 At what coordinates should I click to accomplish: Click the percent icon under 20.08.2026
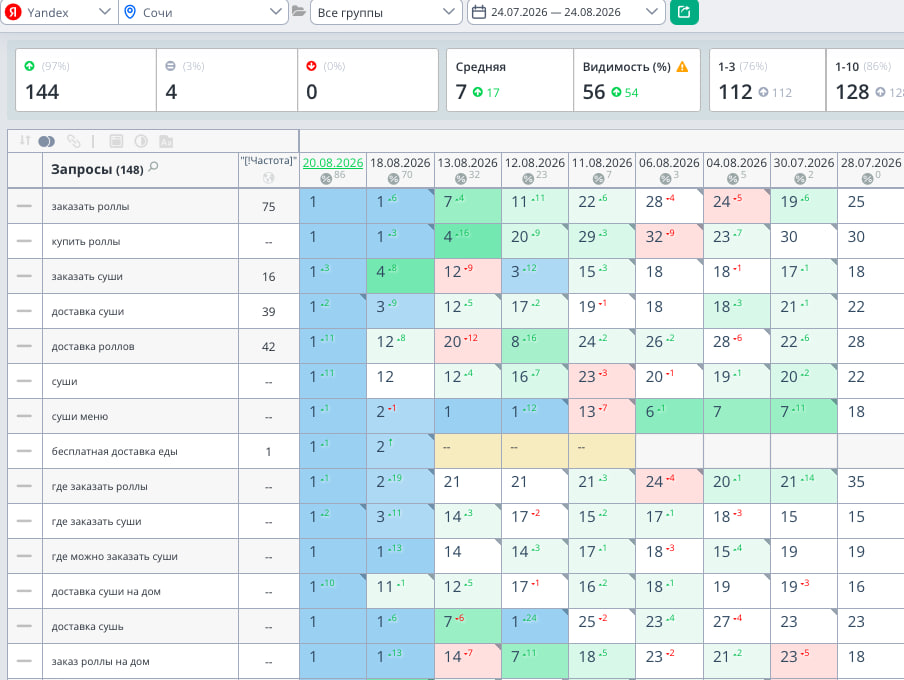click(x=326, y=179)
